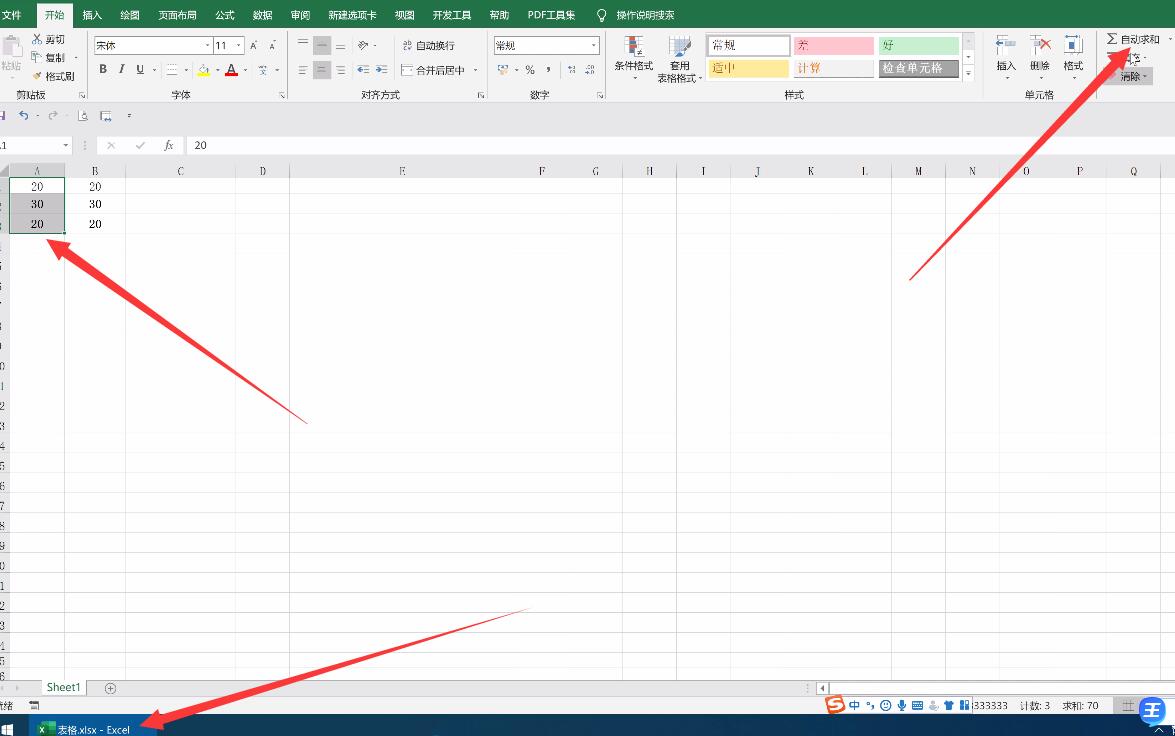Select the Sheet1 worksheet tab
Image resolution: width=1175 pixels, height=736 pixels.
63,688
